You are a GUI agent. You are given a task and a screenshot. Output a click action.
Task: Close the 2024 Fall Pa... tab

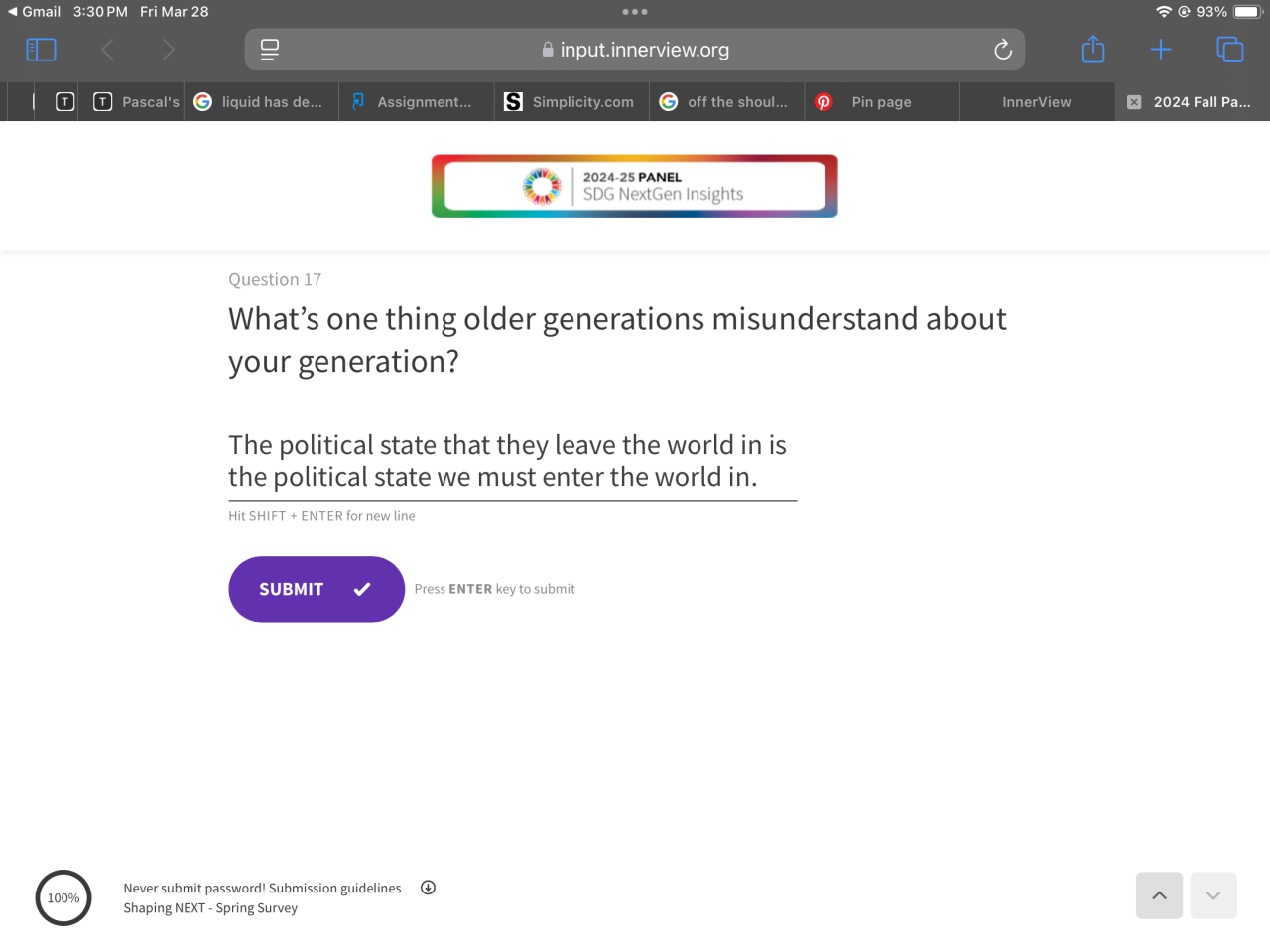[x=1134, y=102]
